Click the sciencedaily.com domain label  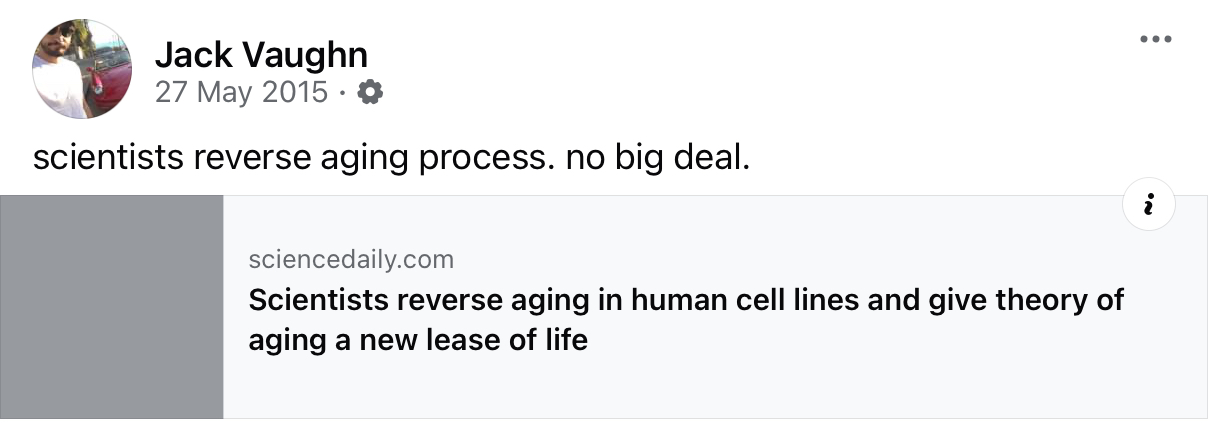(351, 260)
